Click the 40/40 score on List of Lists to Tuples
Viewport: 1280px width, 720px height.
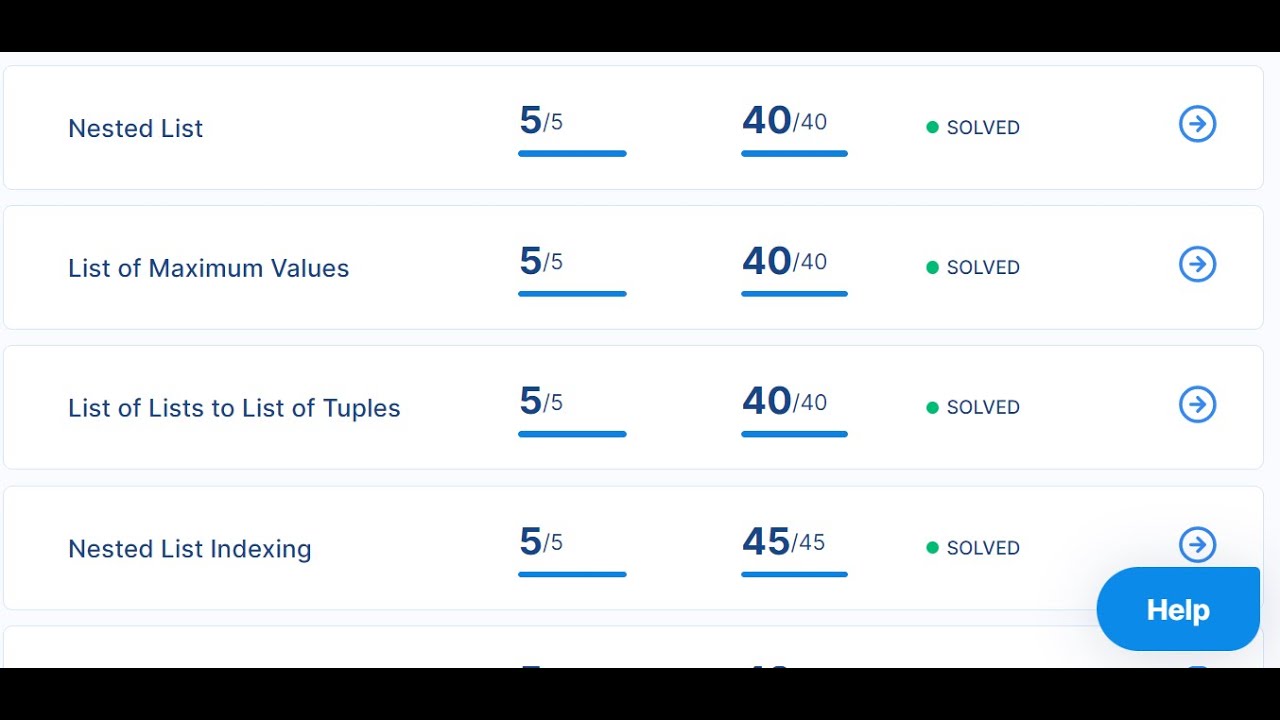click(x=784, y=401)
